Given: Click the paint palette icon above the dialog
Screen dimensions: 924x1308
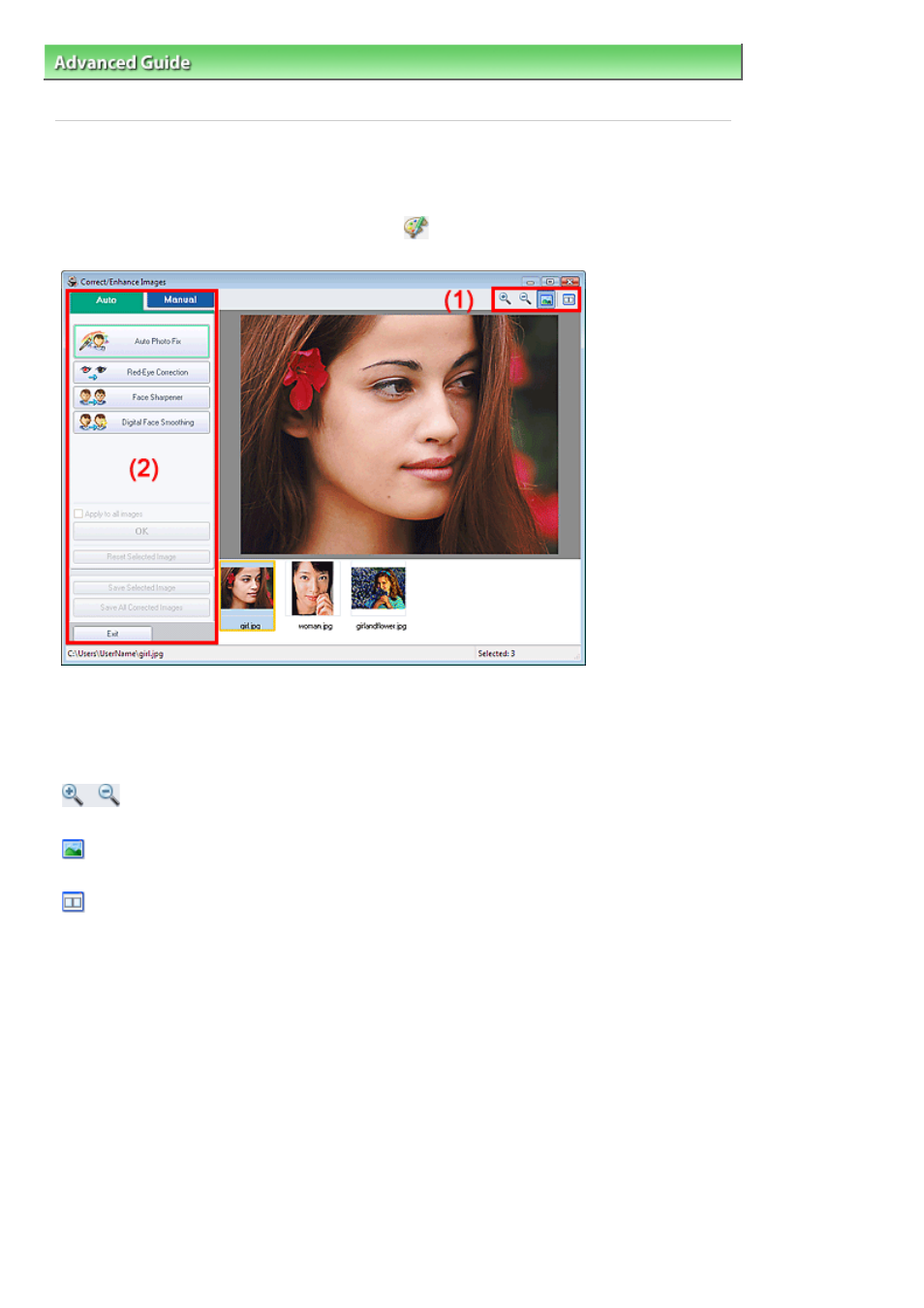Looking at the screenshot, I should point(416,227).
